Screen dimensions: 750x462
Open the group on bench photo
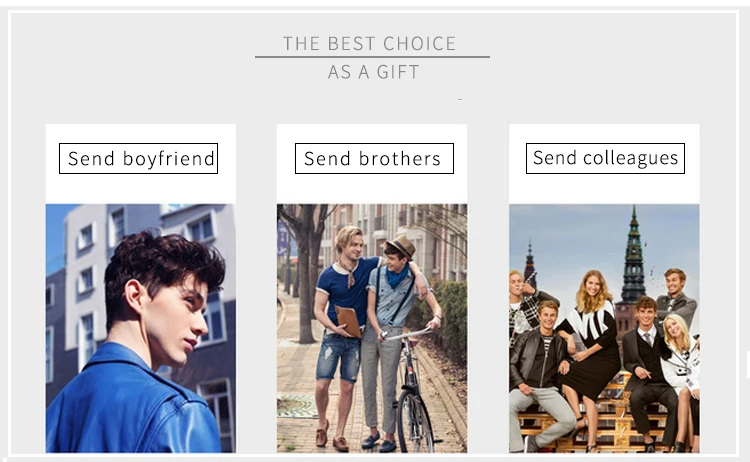(x=604, y=328)
